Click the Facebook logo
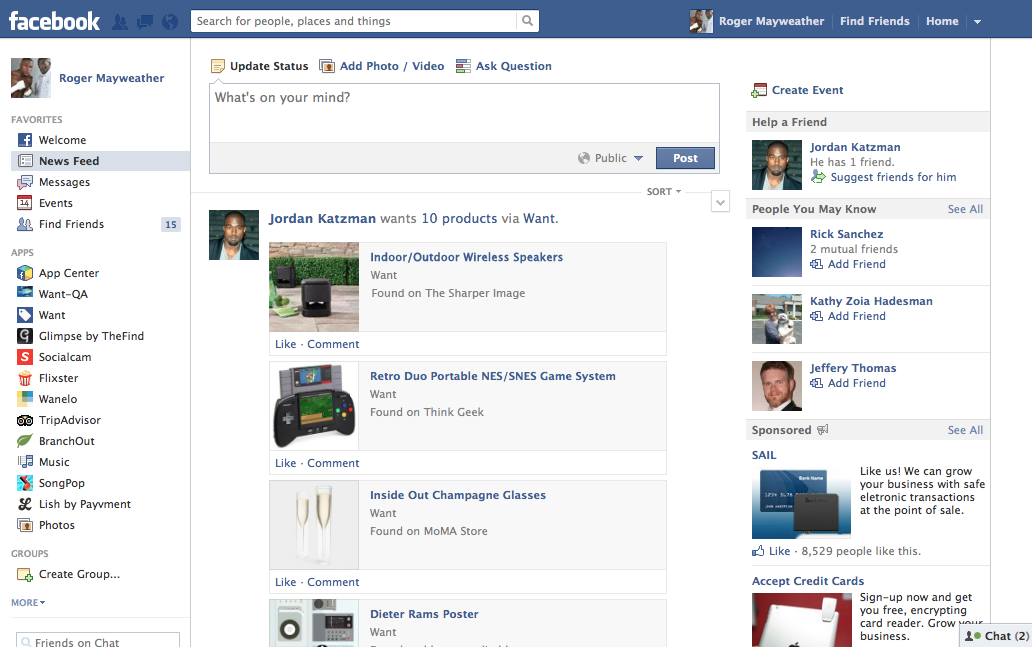 [54, 21]
